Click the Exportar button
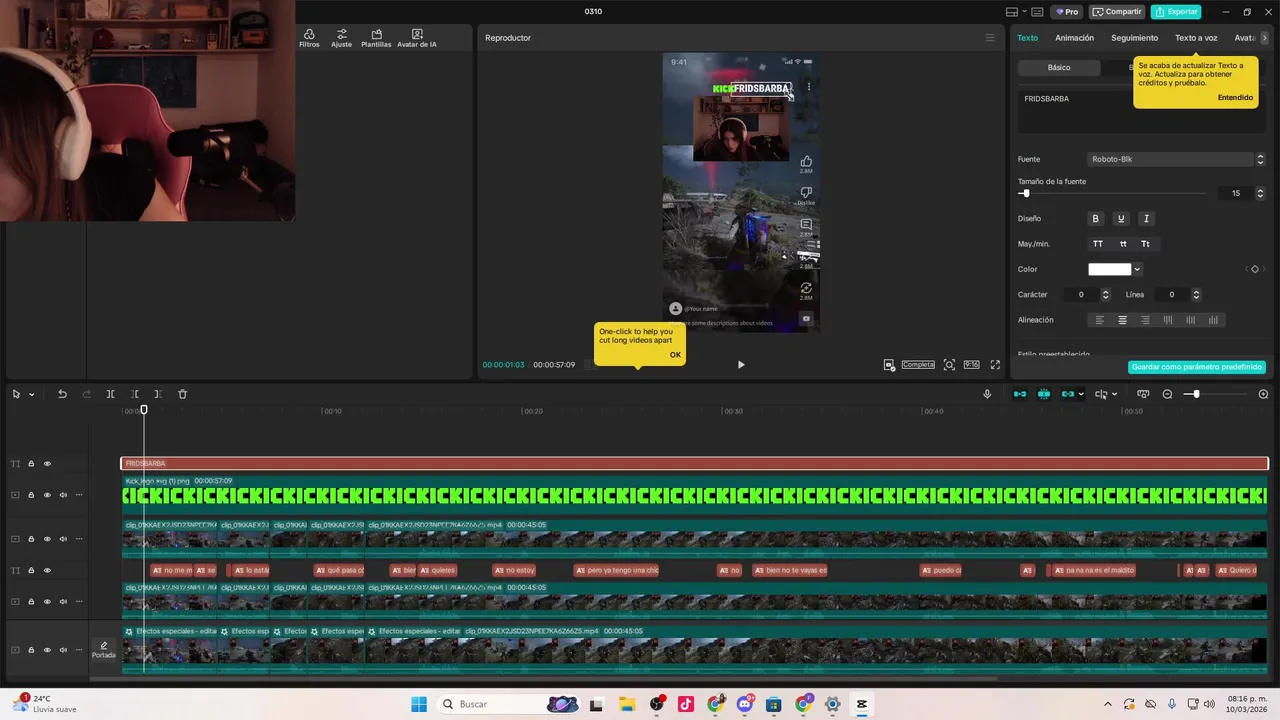The width and height of the screenshot is (1280, 720). pos(1176,12)
